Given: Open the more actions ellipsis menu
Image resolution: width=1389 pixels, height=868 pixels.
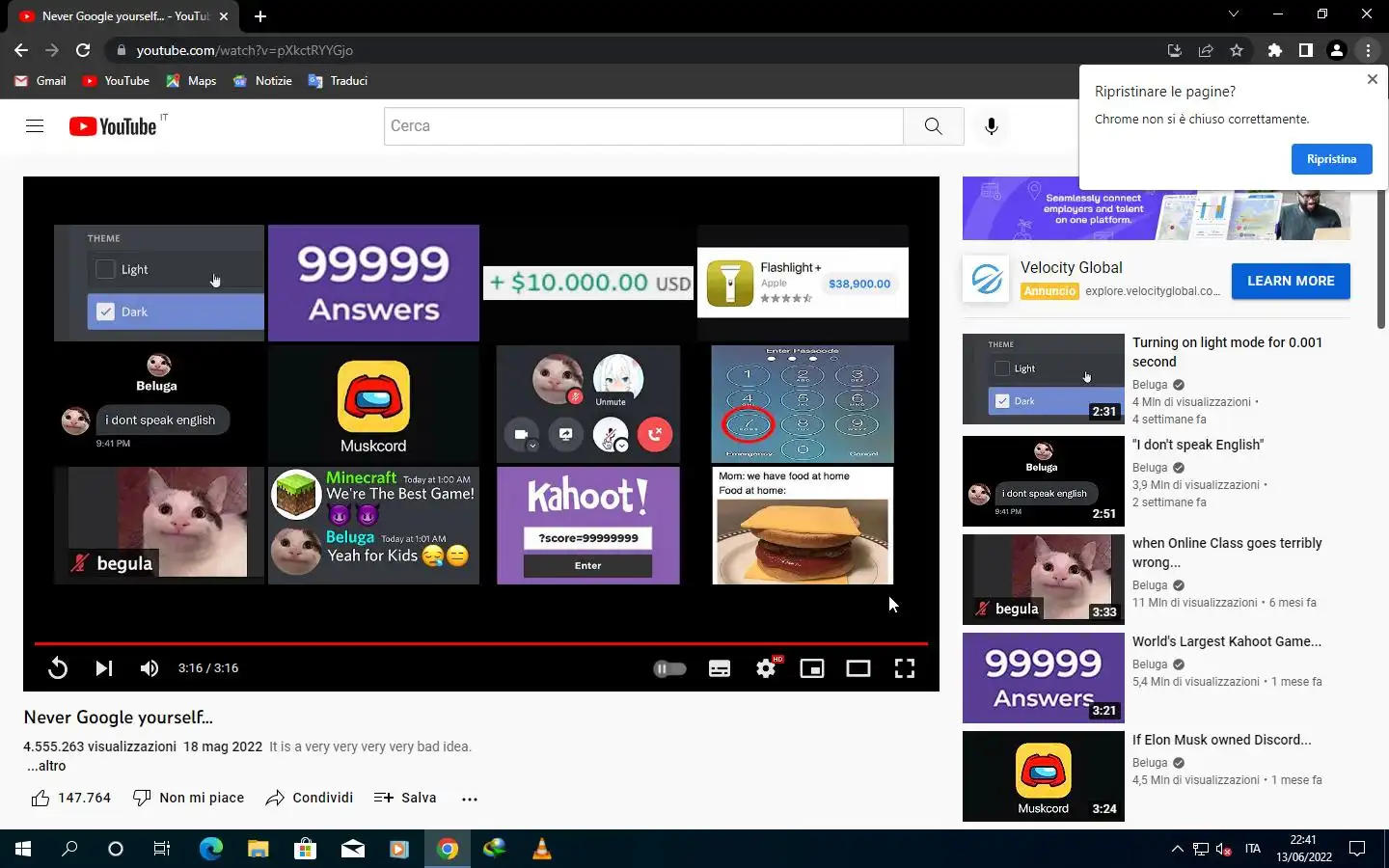Looking at the screenshot, I should (470, 799).
